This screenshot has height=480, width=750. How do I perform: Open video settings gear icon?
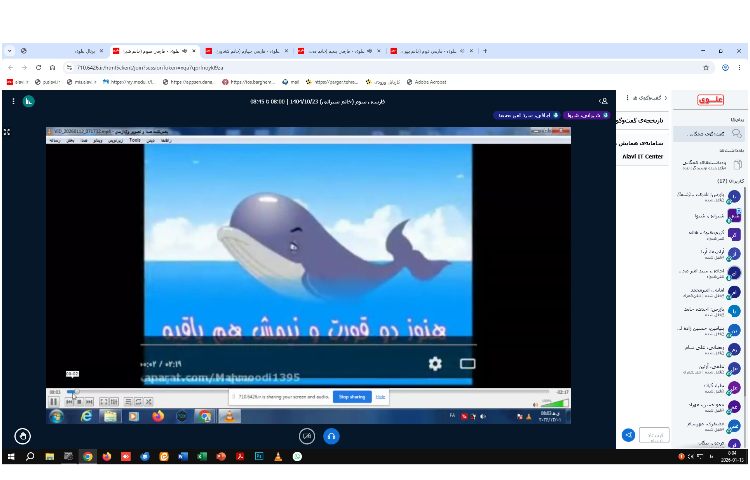[435, 364]
